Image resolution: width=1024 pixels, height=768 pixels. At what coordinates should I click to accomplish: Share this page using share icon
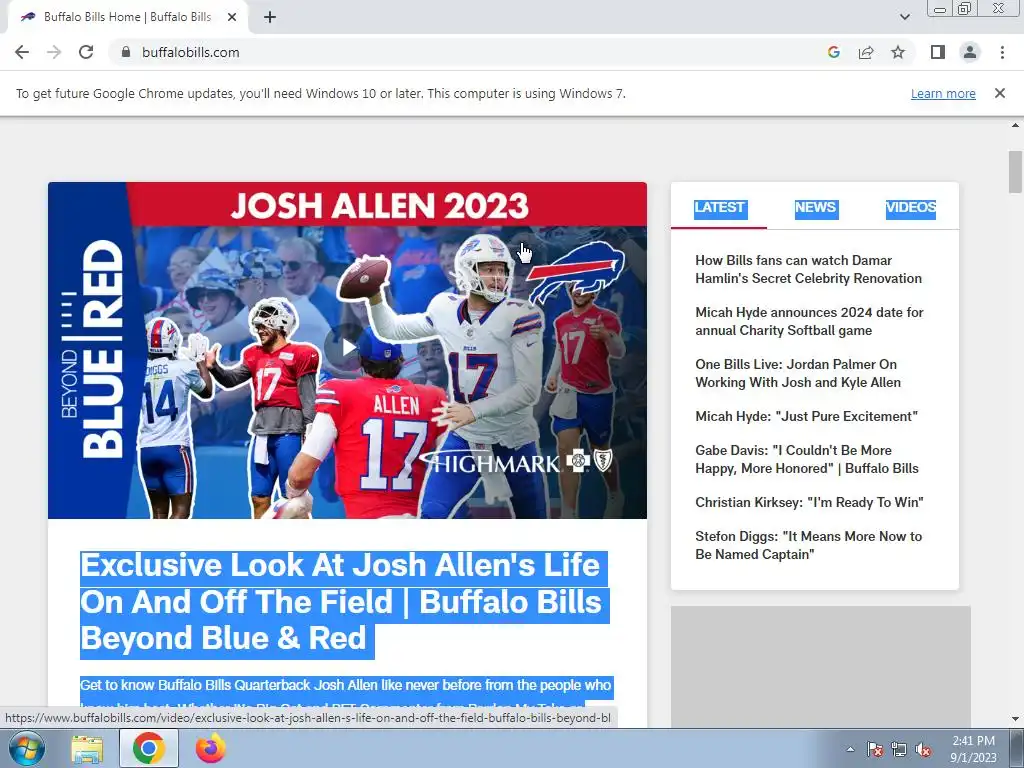(x=866, y=52)
